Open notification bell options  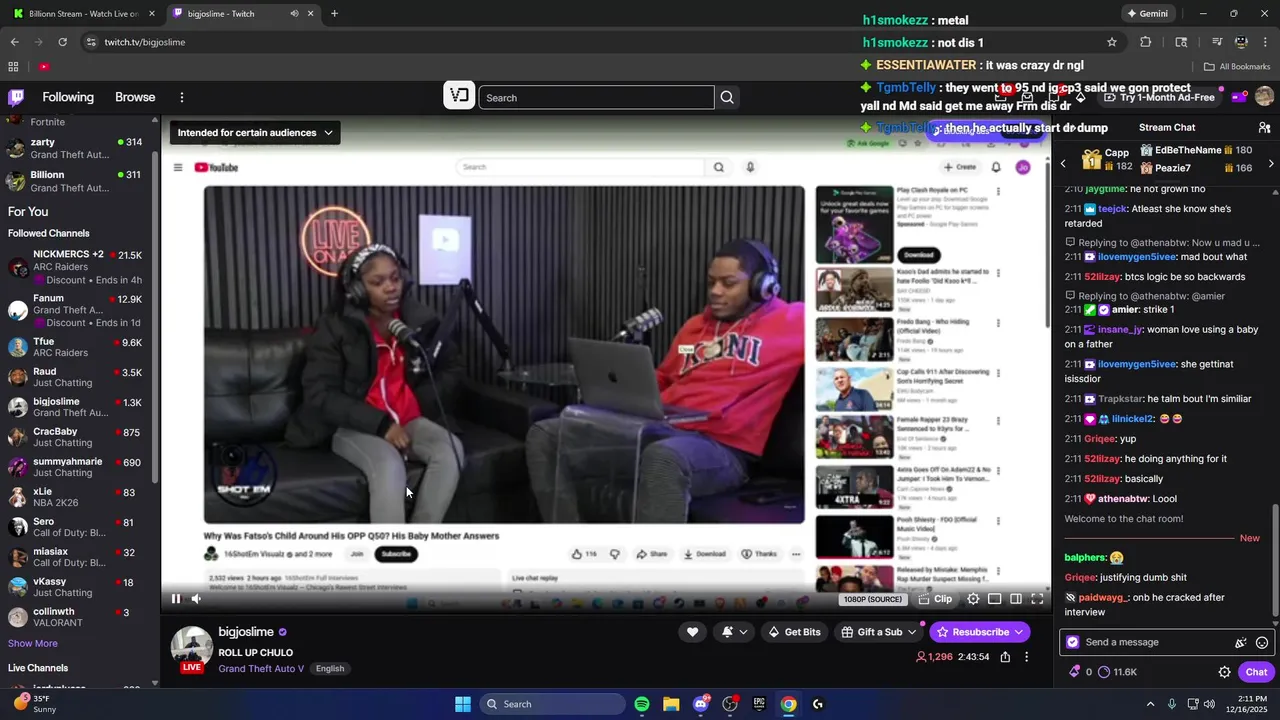[x=734, y=632]
